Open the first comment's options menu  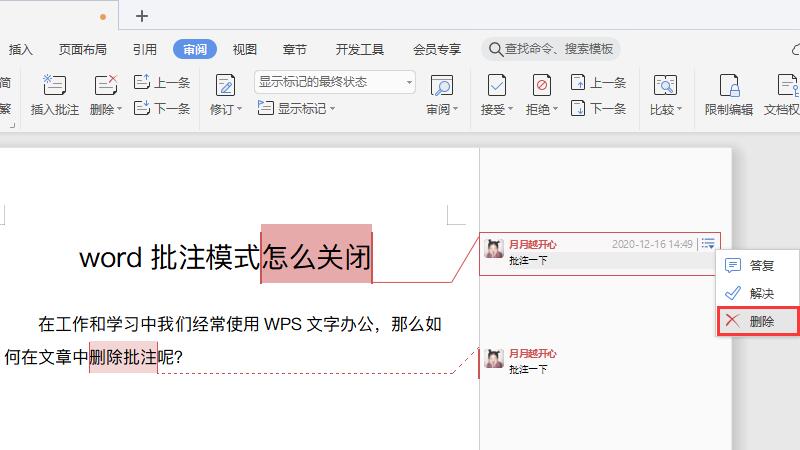[x=708, y=243]
